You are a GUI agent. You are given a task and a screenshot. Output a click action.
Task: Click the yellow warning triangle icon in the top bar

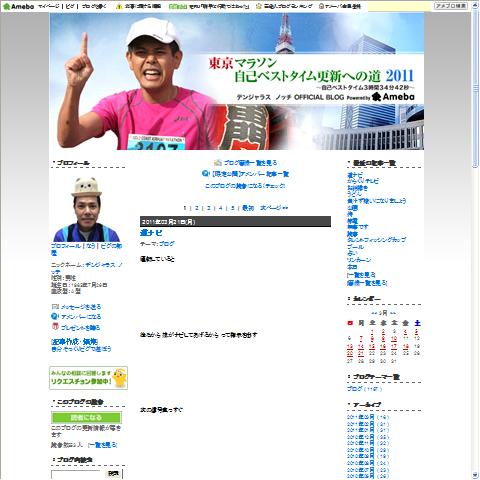(x=119, y=6)
